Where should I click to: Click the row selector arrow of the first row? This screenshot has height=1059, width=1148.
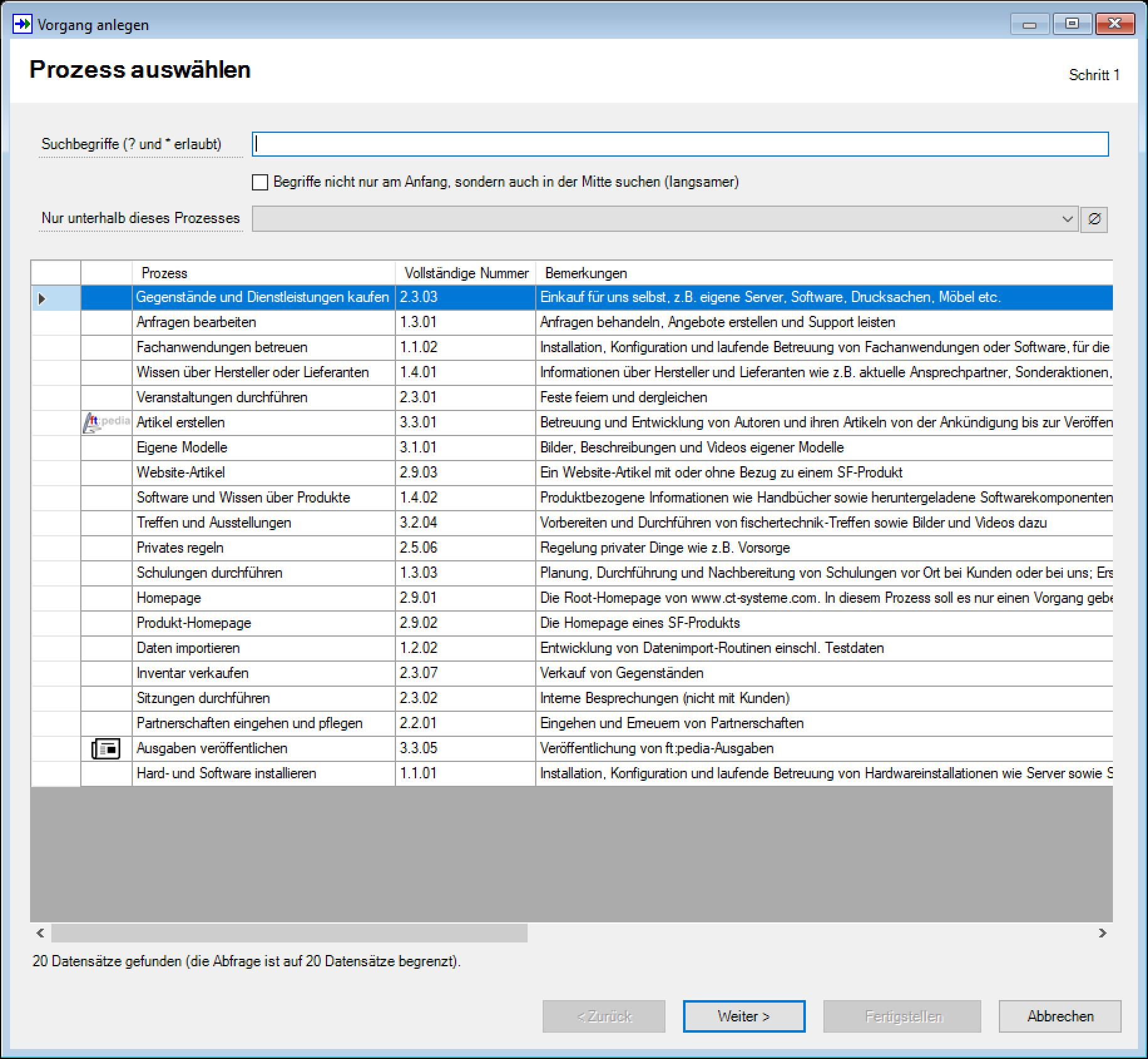pyautogui.click(x=42, y=298)
